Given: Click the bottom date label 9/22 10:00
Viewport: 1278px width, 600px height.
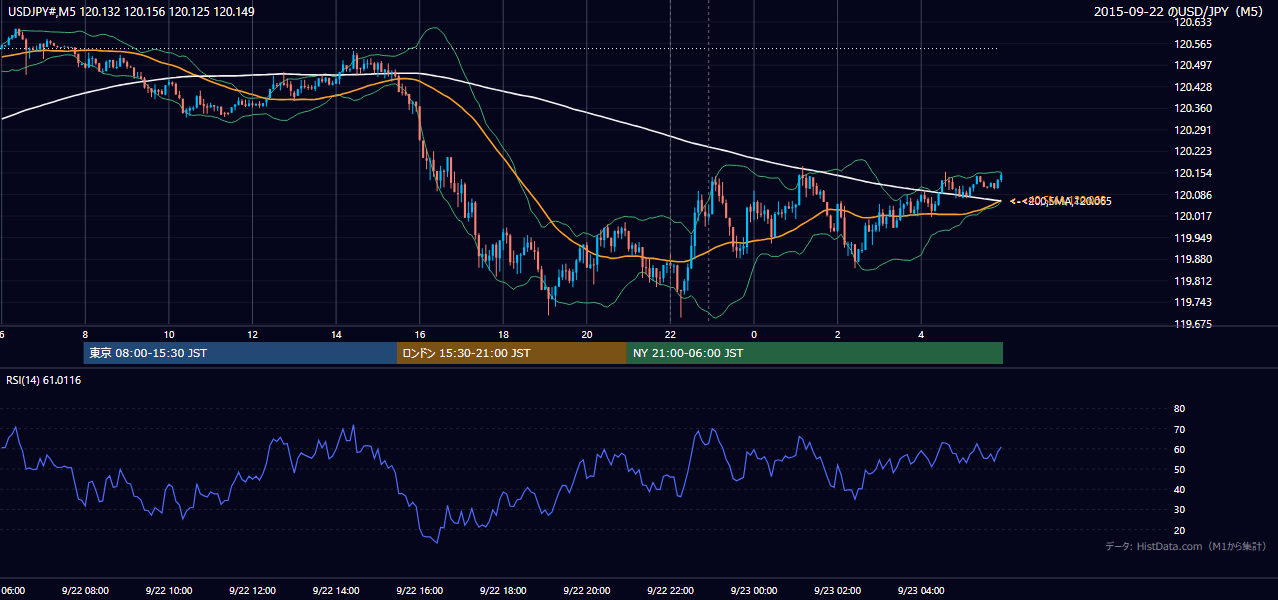Looking at the screenshot, I should pyautogui.click(x=168, y=591).
